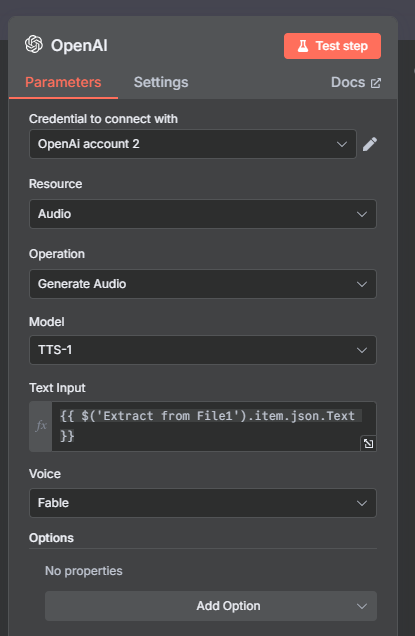Click the Add Option chevron arrow

click(x=361, y=606)
